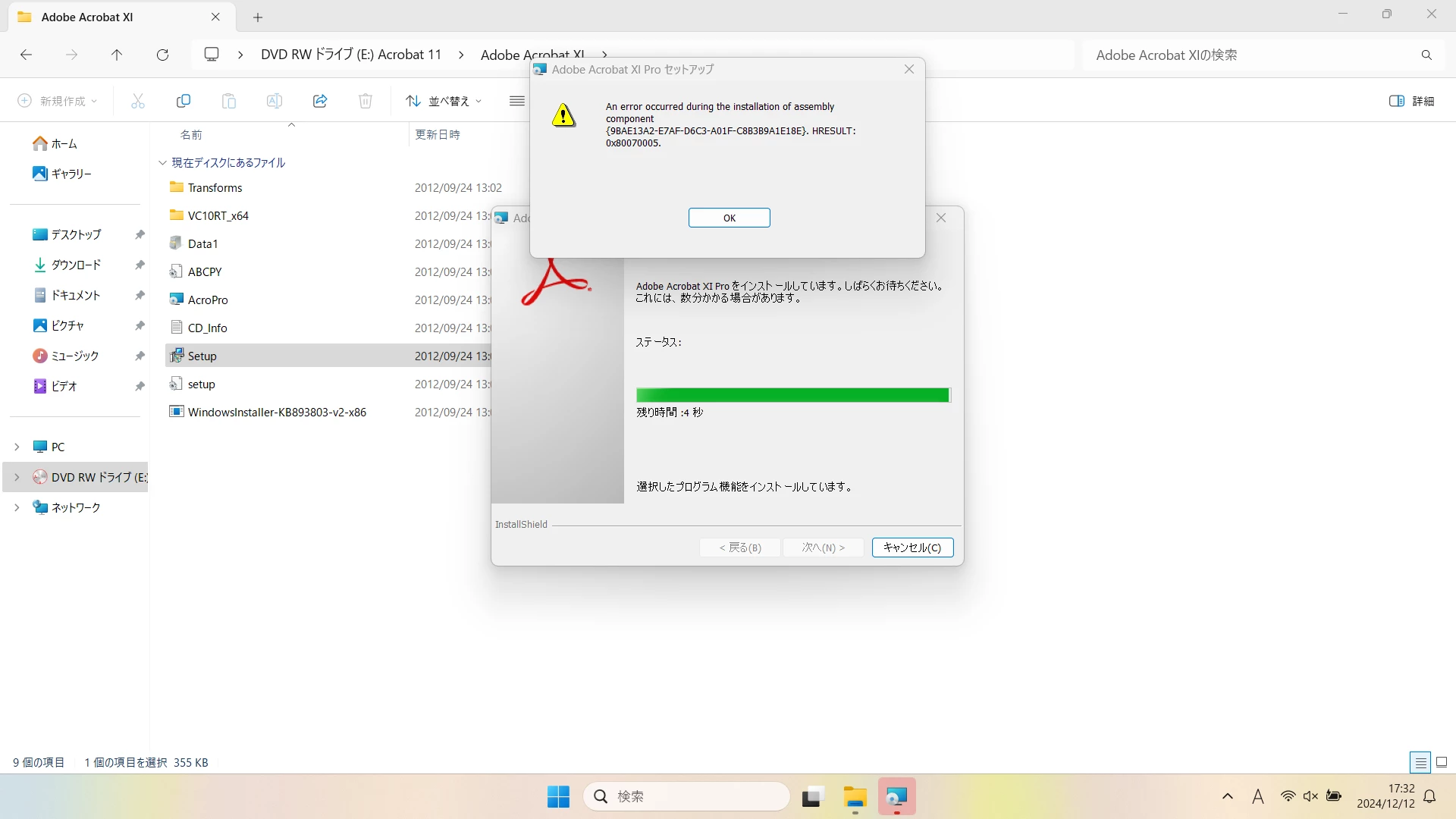
Task: Open File Explorer from the taskbar
Action: [855, 797]
